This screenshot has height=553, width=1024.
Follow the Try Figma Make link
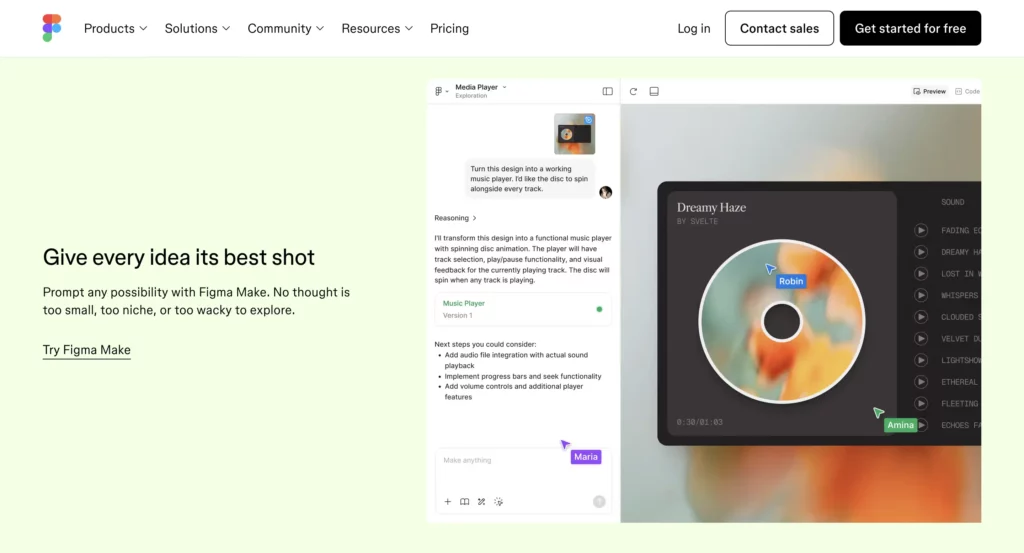point(87,350)
